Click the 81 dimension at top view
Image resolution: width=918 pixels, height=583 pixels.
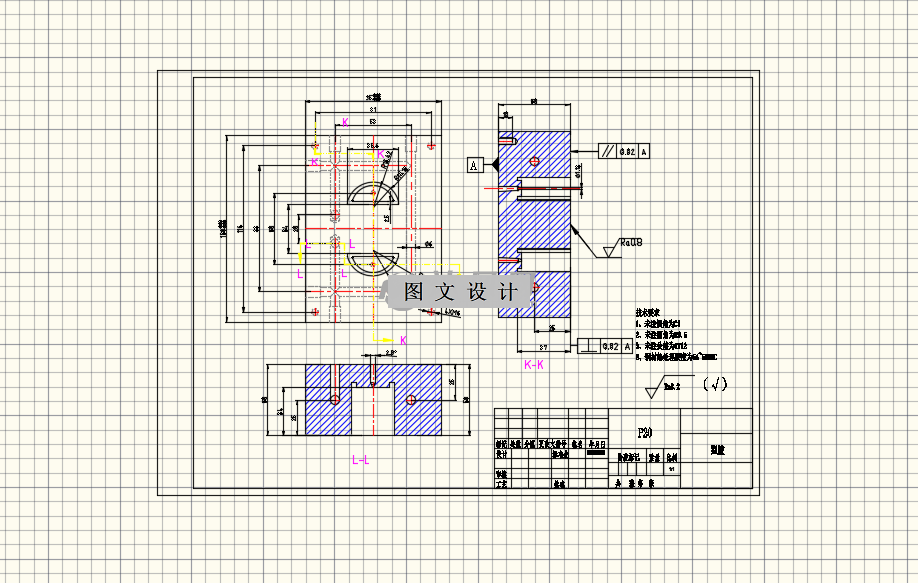tap(373, 109)
